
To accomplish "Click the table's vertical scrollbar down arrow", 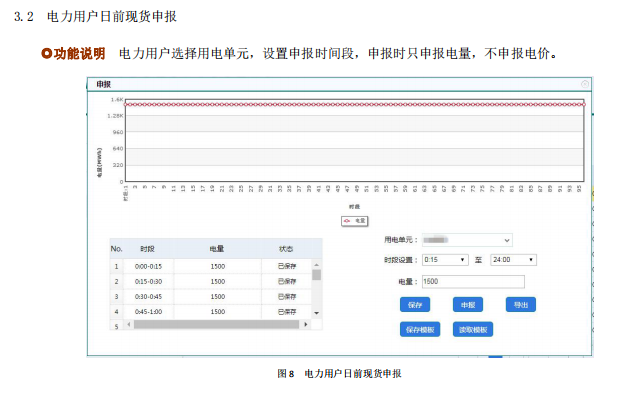I will tap(316, 313).
